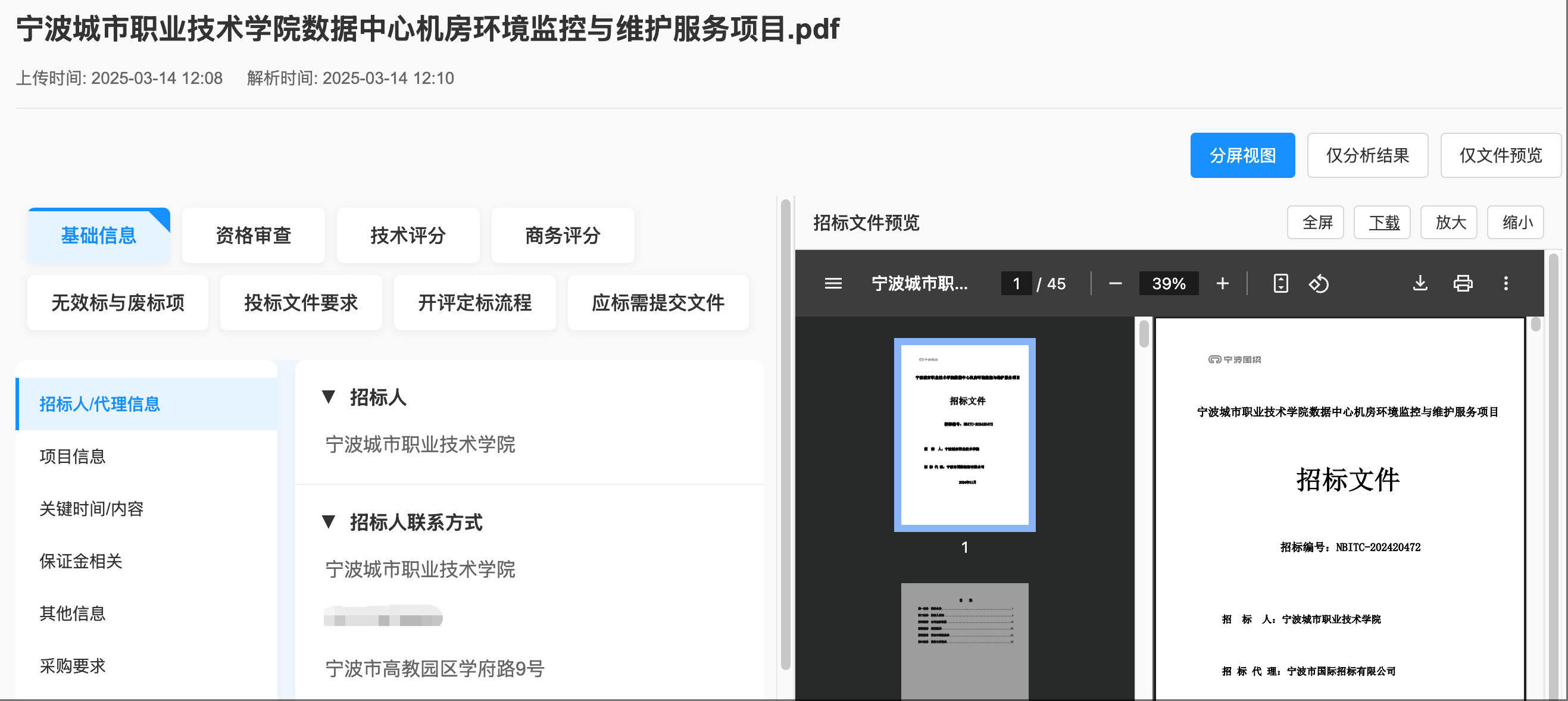Switch to 仅分析结果 view mode
This screenshot has height=701, width=1568.
click(1367, 156)
